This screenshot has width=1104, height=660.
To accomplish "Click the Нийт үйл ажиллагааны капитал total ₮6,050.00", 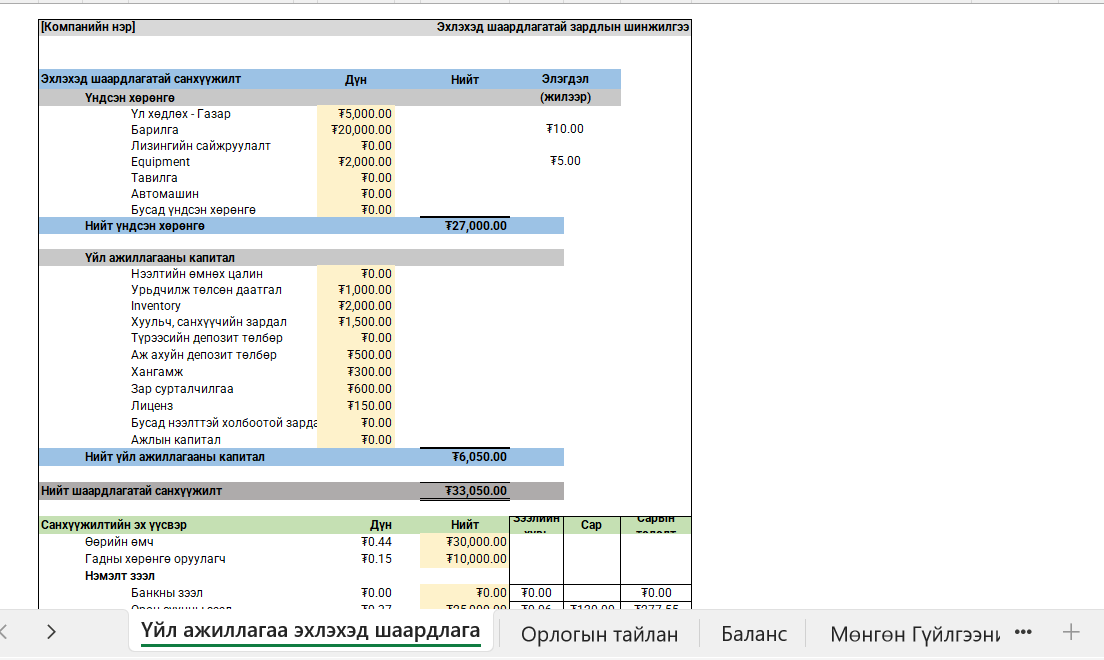I will tap(465, 457).
